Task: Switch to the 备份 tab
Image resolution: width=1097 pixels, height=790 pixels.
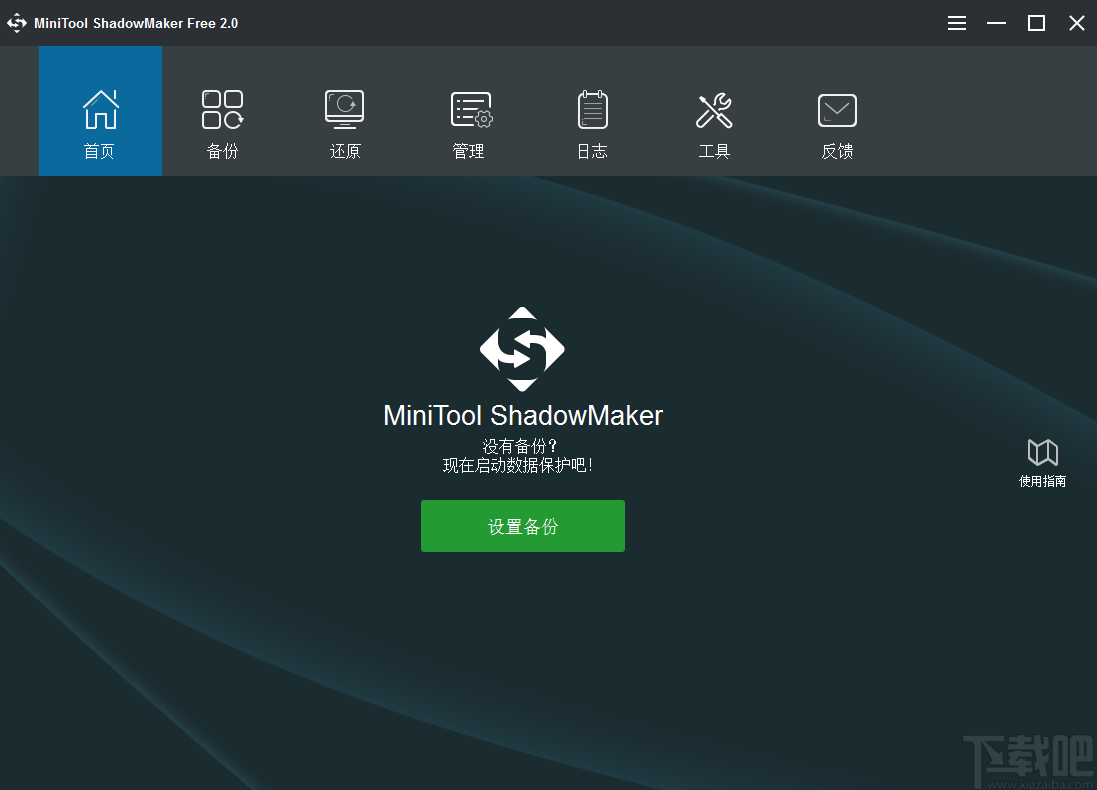Action: click(222, 122)
